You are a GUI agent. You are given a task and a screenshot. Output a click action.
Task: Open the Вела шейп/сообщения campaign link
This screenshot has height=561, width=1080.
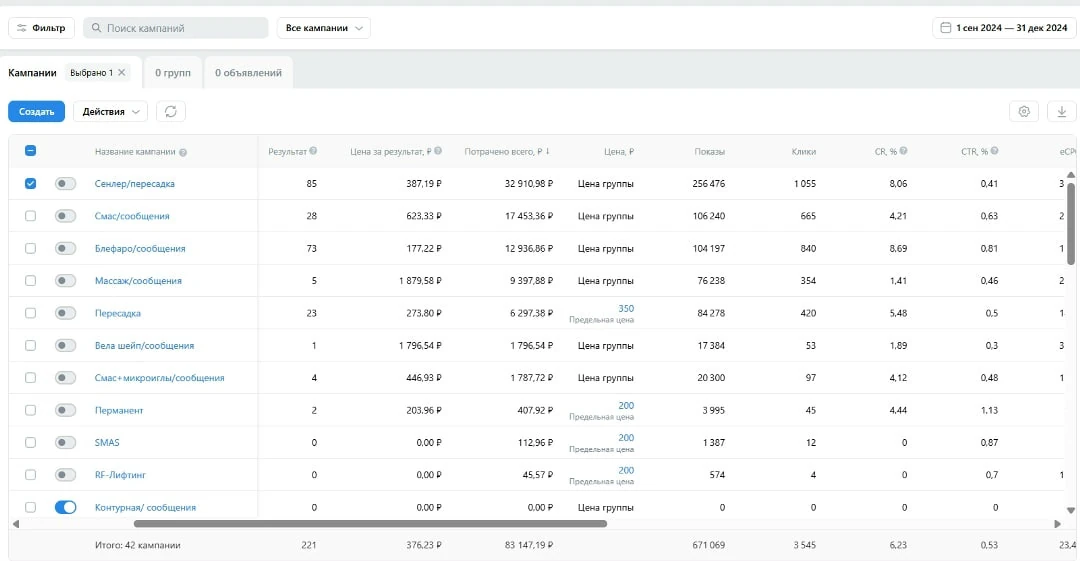coord(144,346)
